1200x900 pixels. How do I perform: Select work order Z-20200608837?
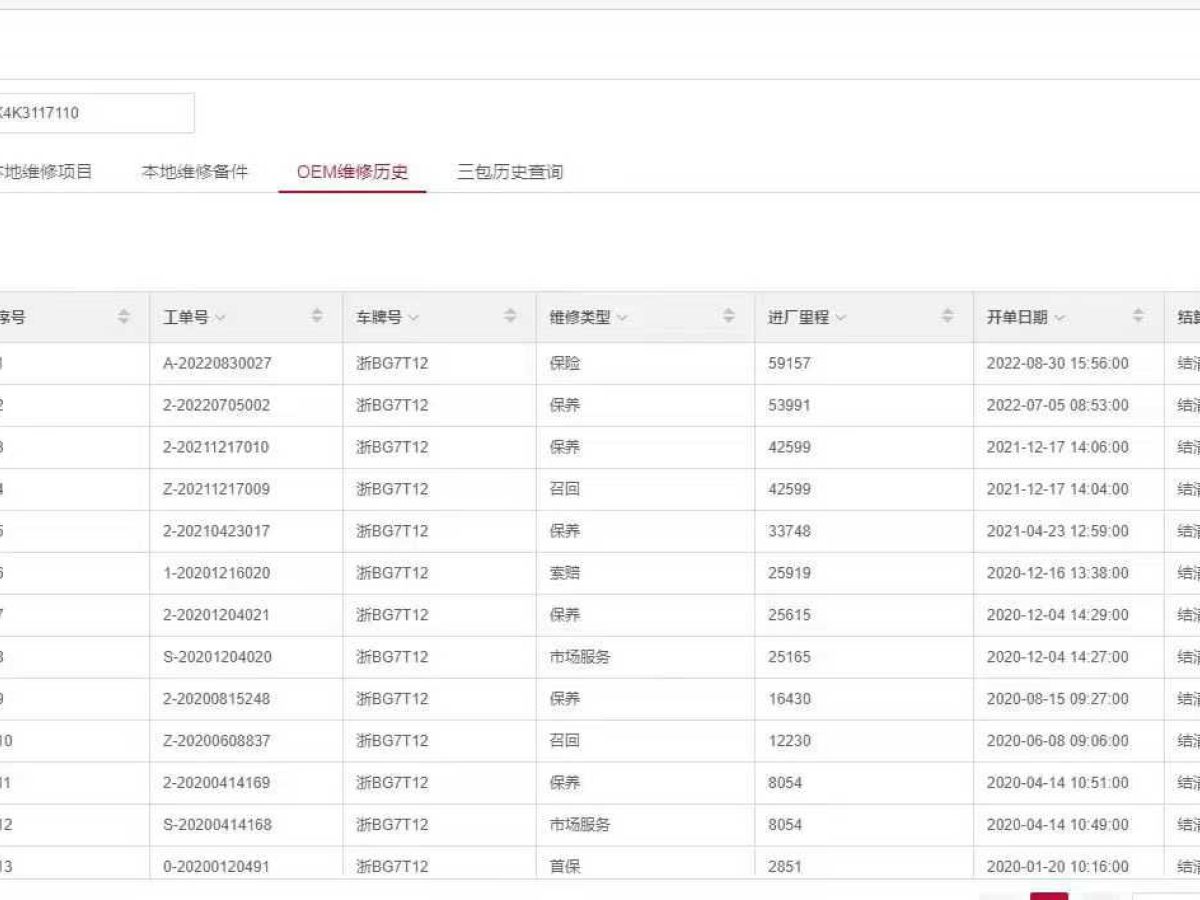[216, 741]
